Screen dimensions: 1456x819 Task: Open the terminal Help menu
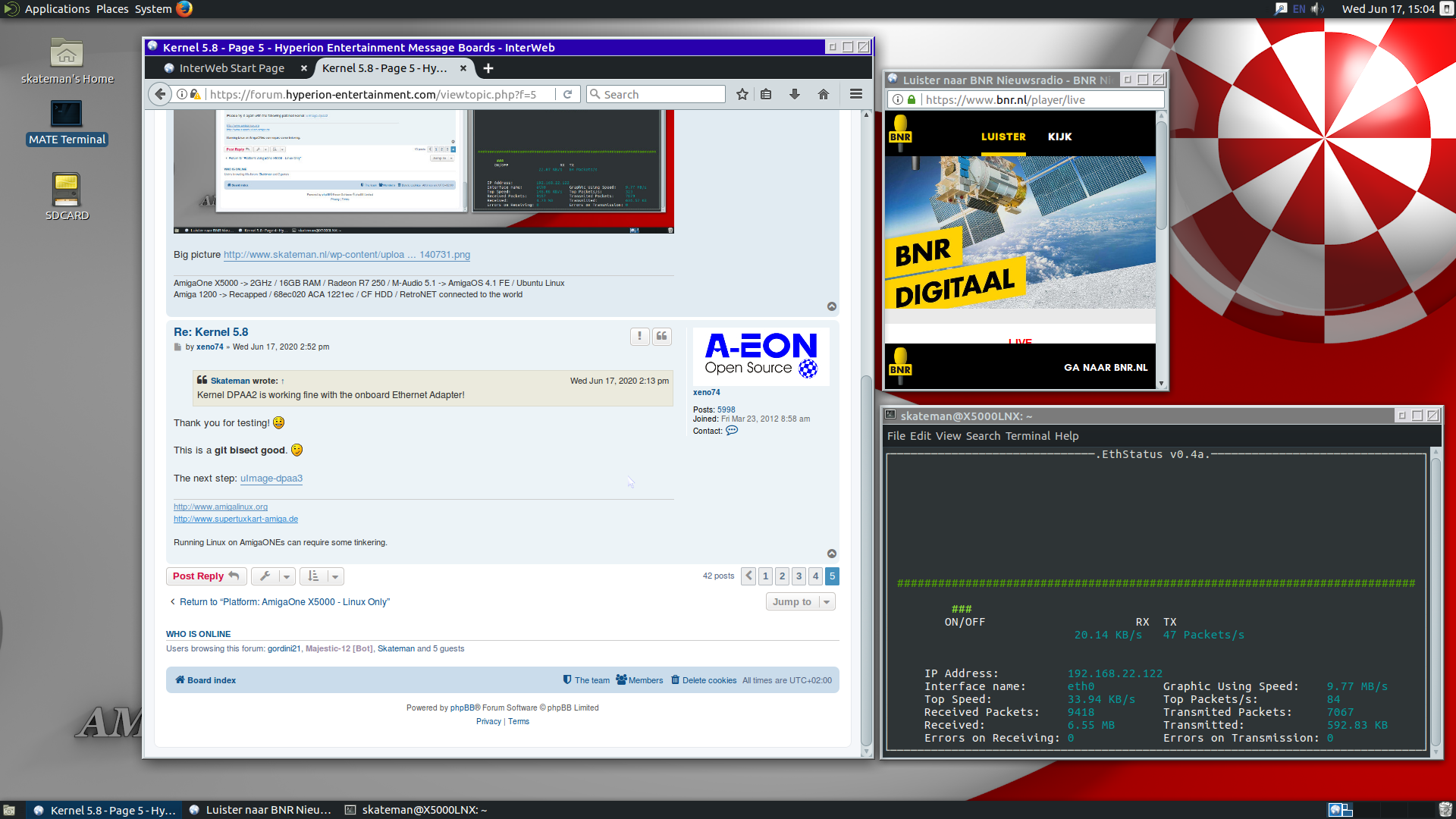[x=1066, y=436]
